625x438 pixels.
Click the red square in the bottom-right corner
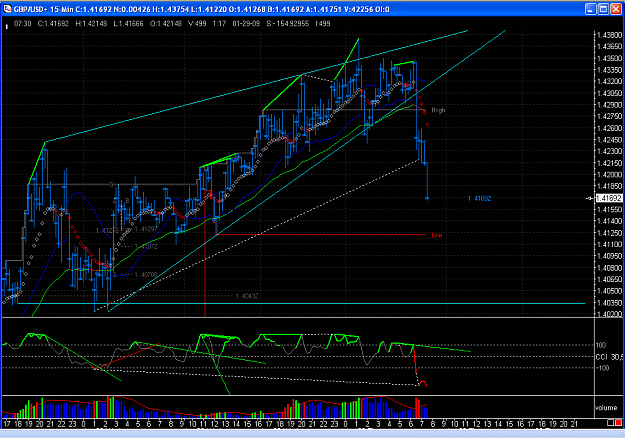click(x=619, y=423)
